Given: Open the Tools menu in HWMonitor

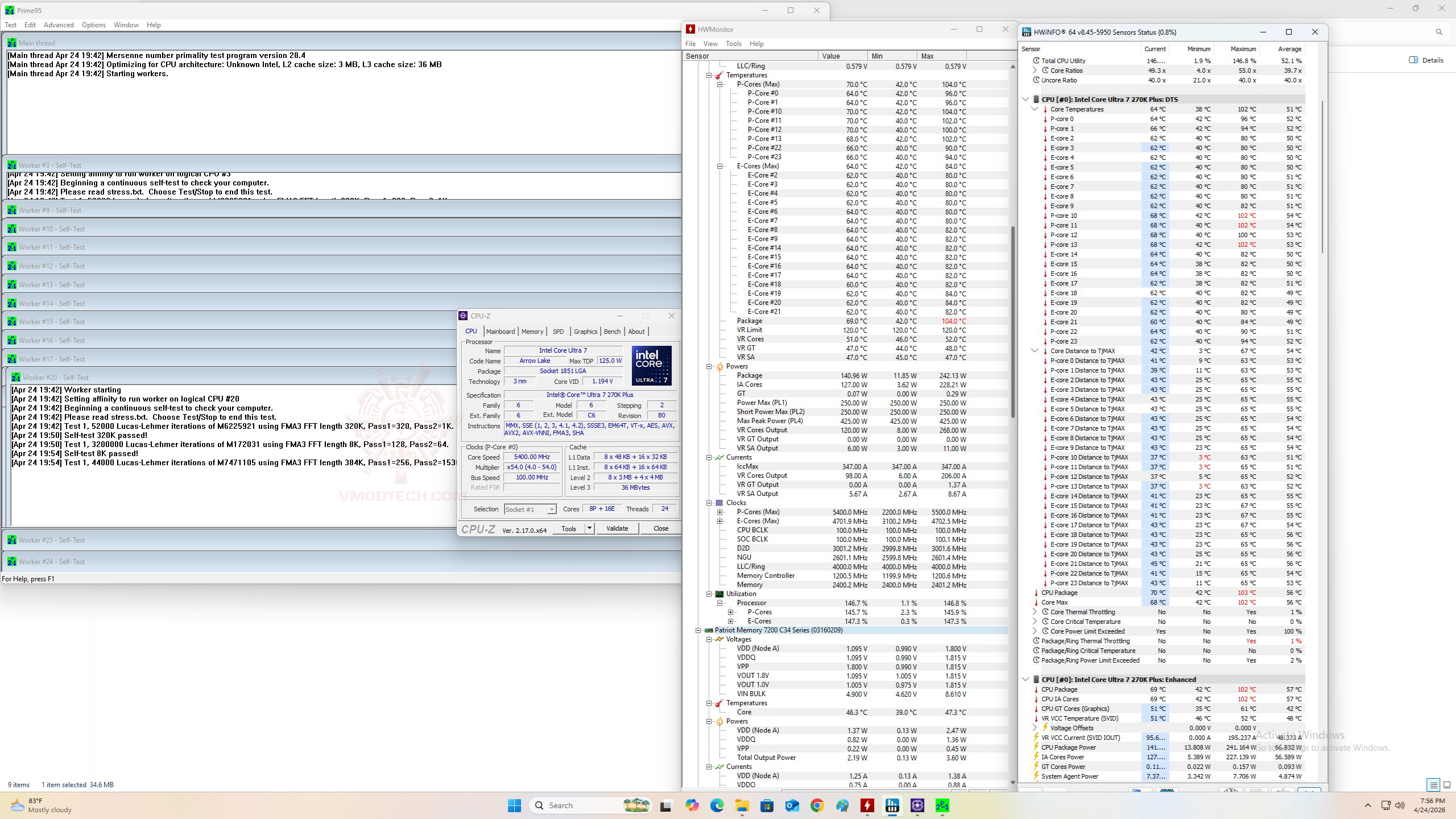Looking at the screenshot, I should point(734,44).
